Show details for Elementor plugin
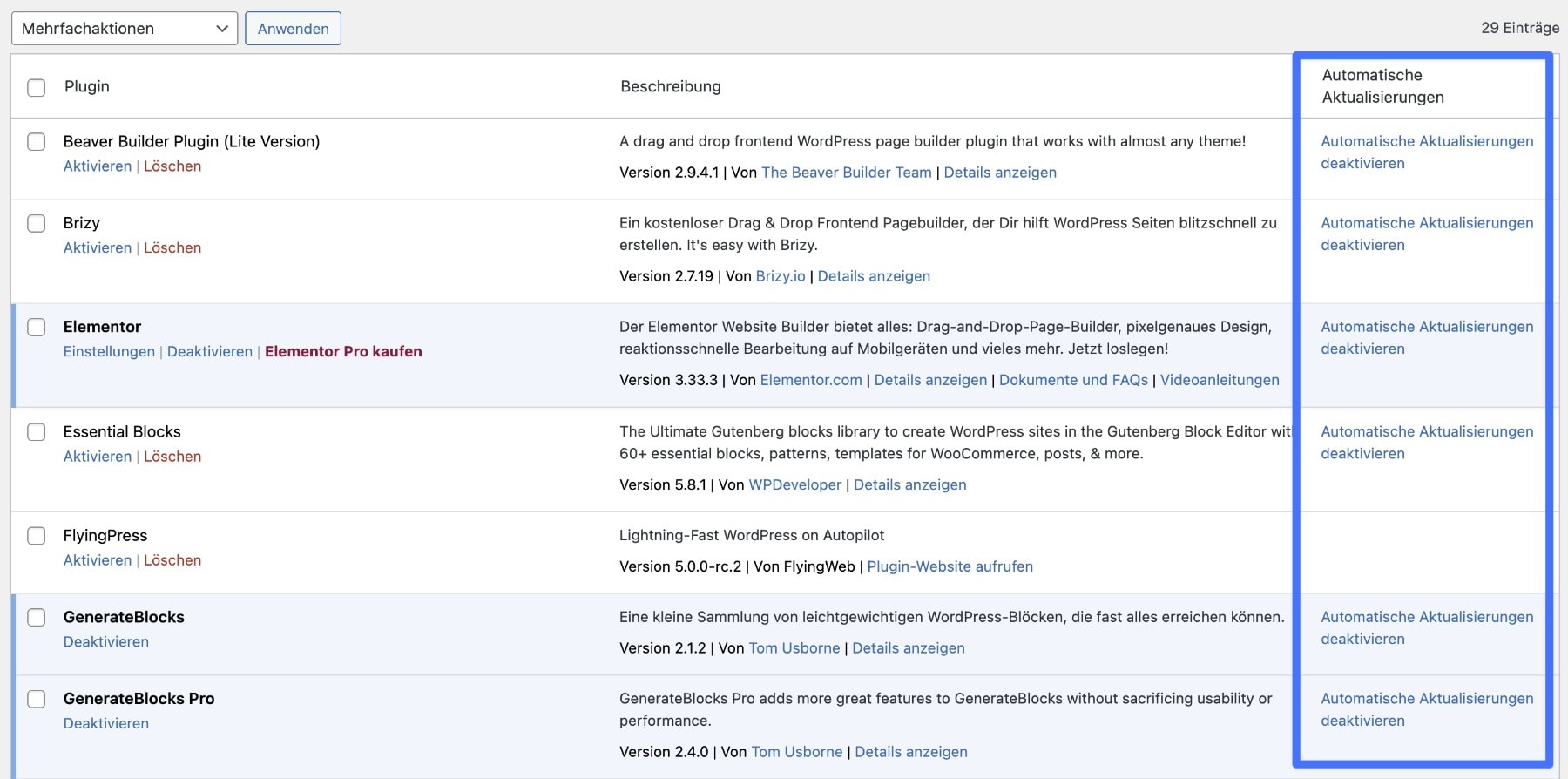The height and width of the screenshot is (779, 1568). (x=930, y=380)
